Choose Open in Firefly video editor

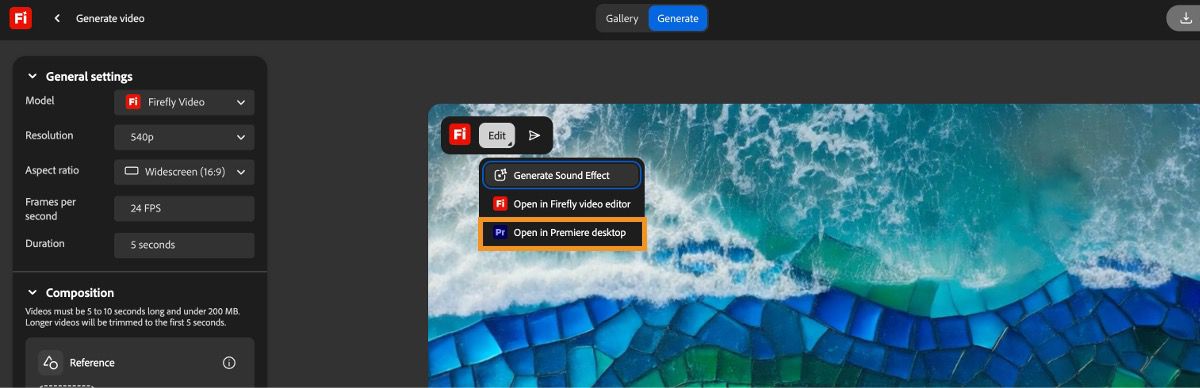(x=562, y=204)
